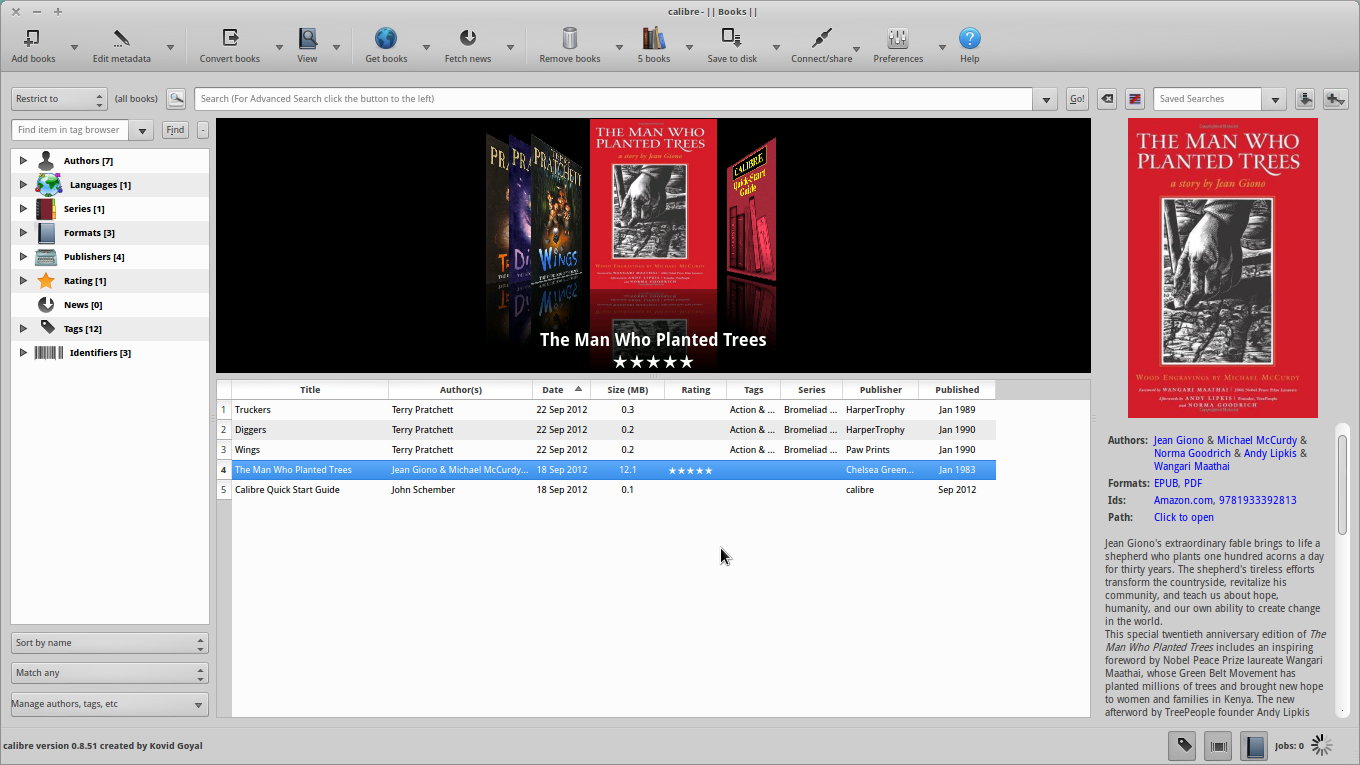Click the Save to disk icon
The height and width of the screenshot is (765, 1360).
732,39
